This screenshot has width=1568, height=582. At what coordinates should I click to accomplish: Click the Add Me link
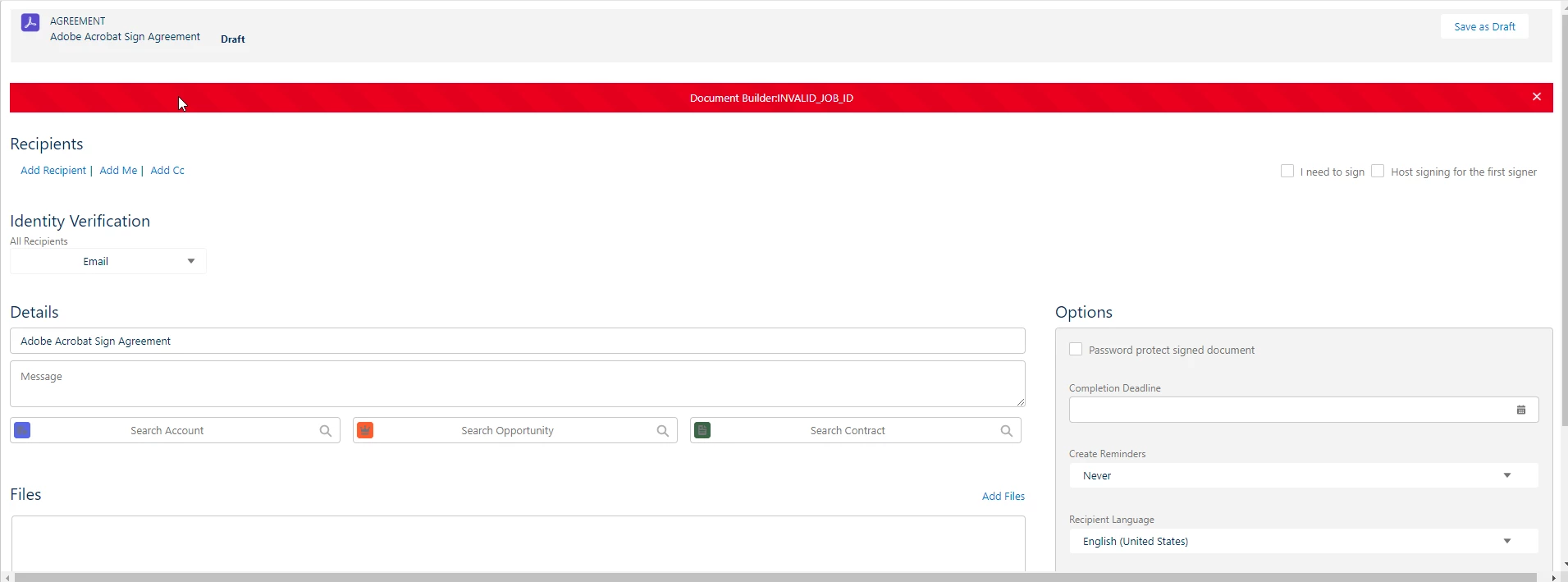pos(118,171)
